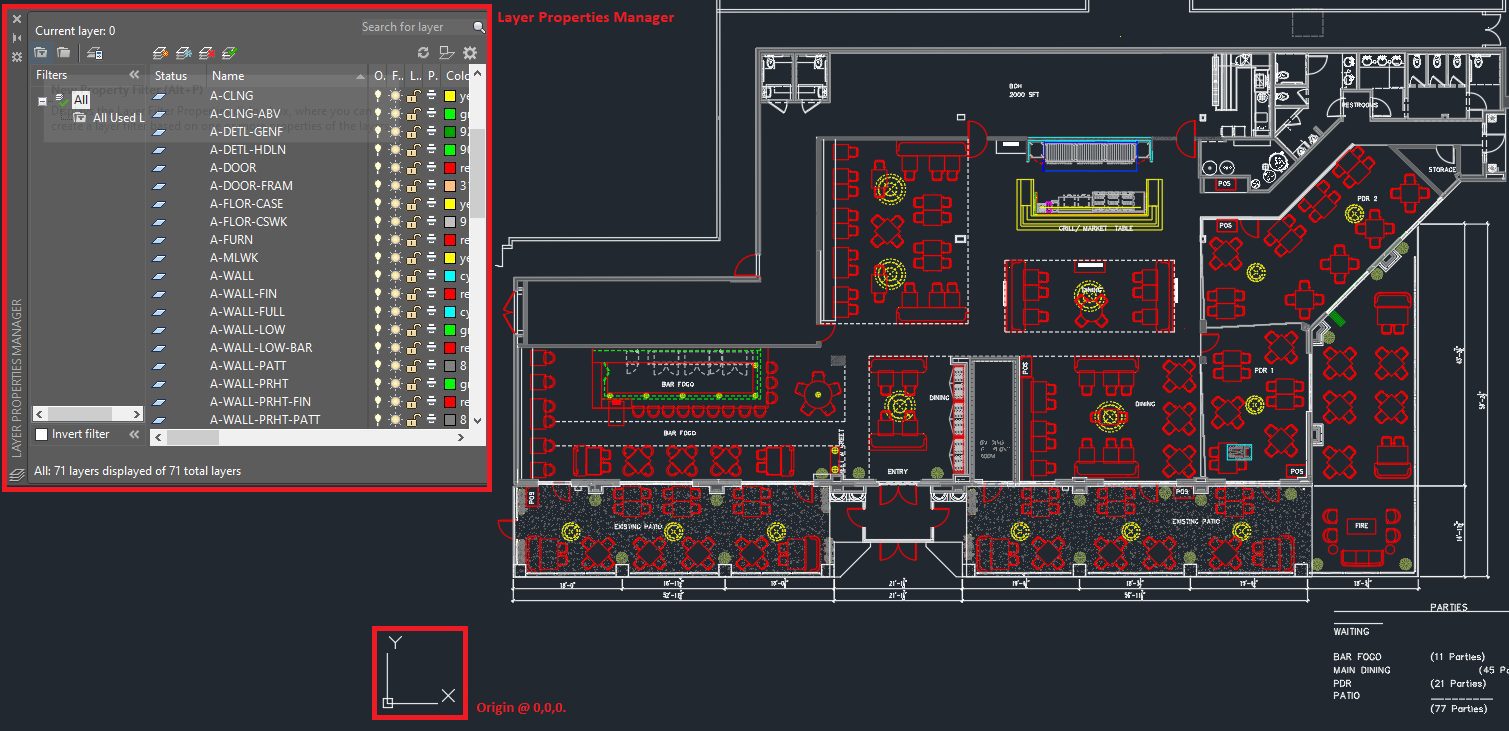1509x731 pixels.
Task: Expand the All filter tree node
Action: (40, 100)
